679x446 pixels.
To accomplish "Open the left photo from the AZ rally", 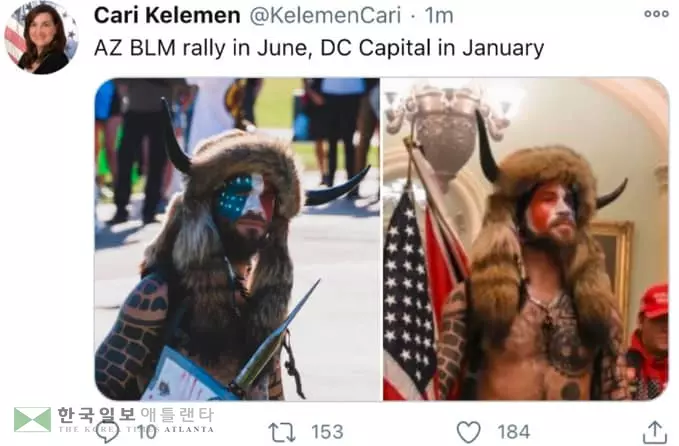I will pyautogui.click(x=237, y=239).
